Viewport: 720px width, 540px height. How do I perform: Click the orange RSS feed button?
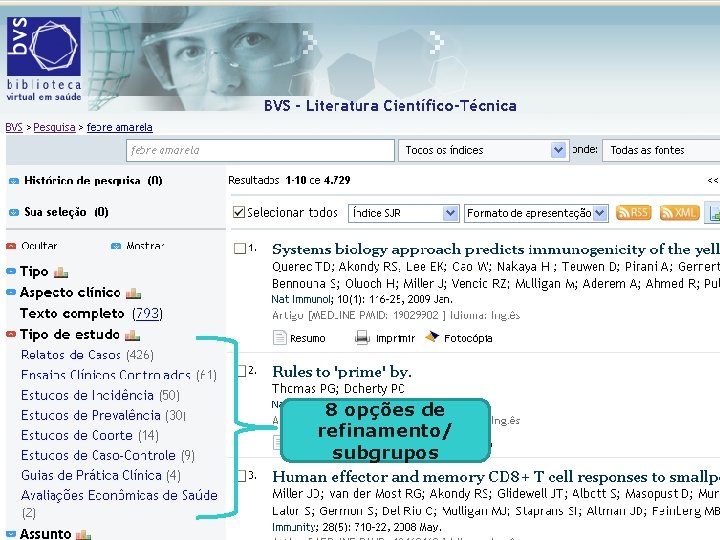click(633, 213)
